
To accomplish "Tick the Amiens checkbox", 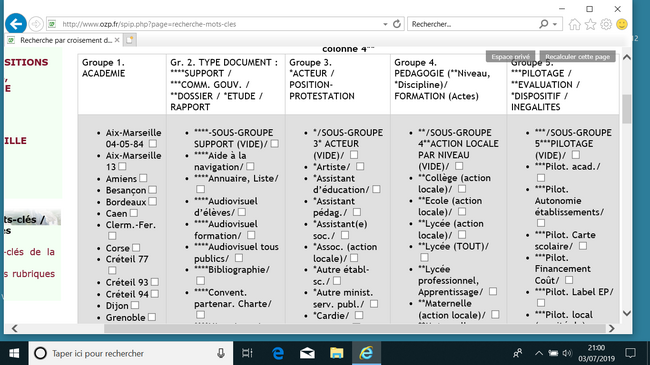I will [x=143, y=178].
